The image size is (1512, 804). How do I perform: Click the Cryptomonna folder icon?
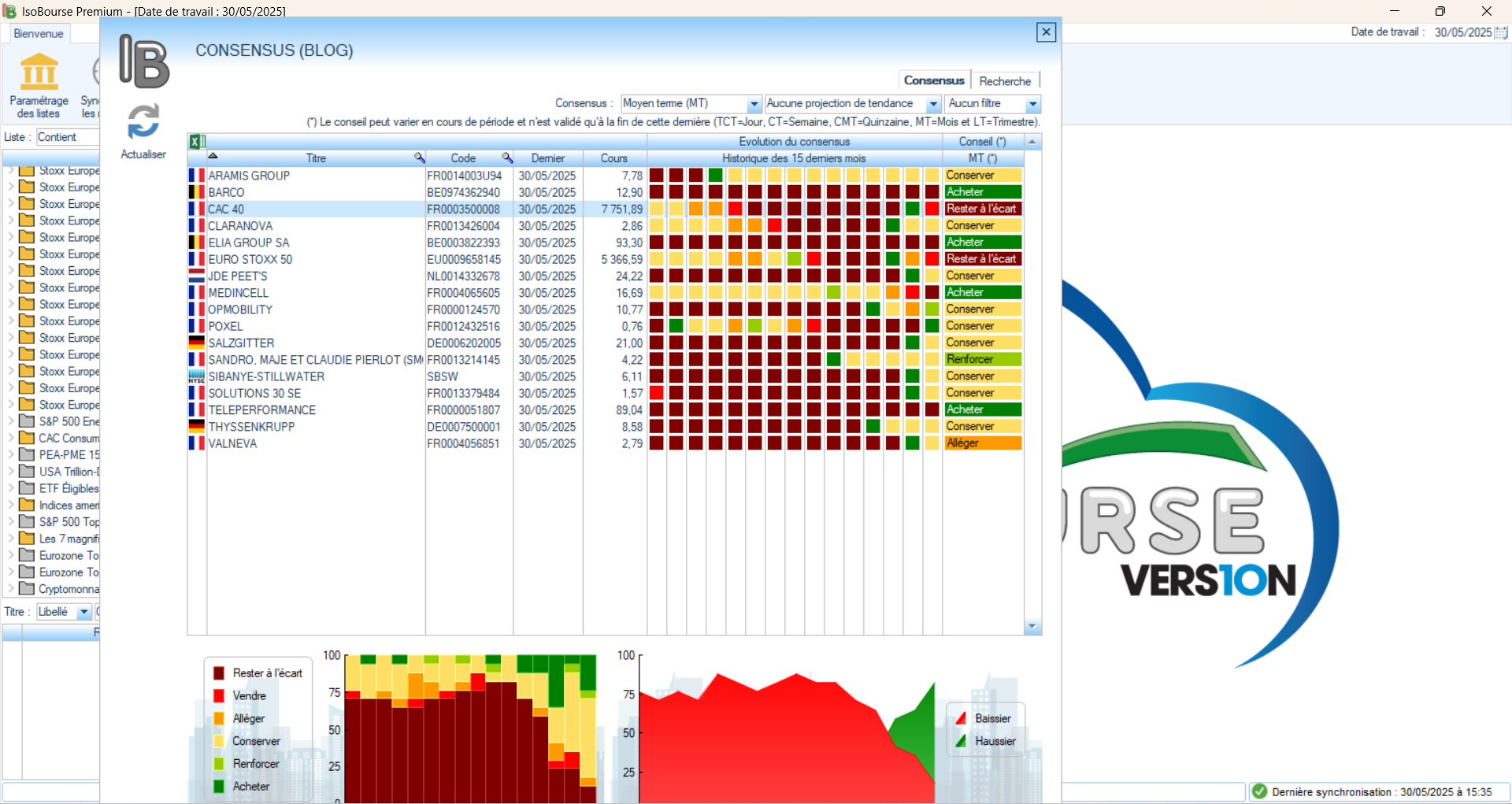tap(27, 588)
